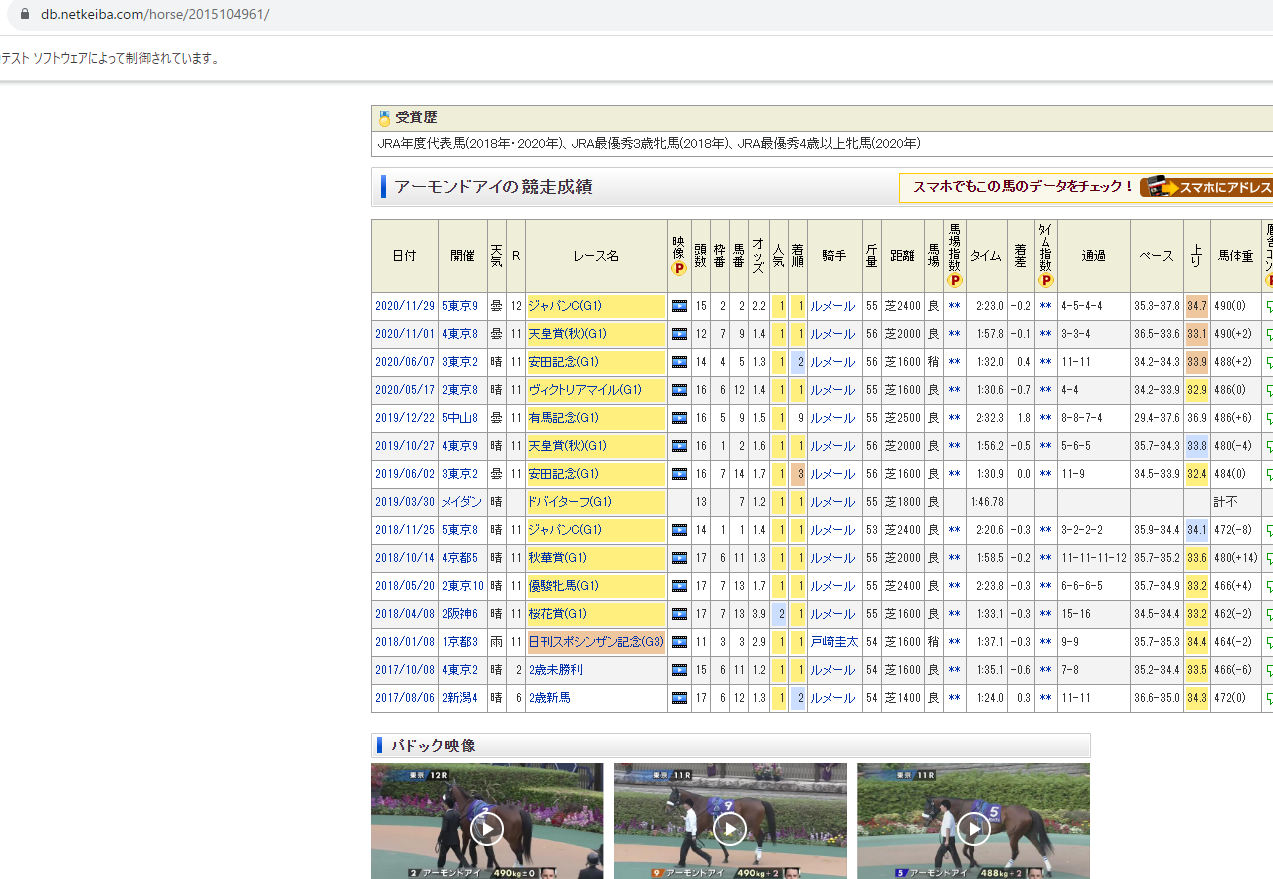Image resolution: width=1273 pixels, height=879 pixels.
Task: Open the paddock video thumbnail with horse number 5
Action: coord(973,828)
